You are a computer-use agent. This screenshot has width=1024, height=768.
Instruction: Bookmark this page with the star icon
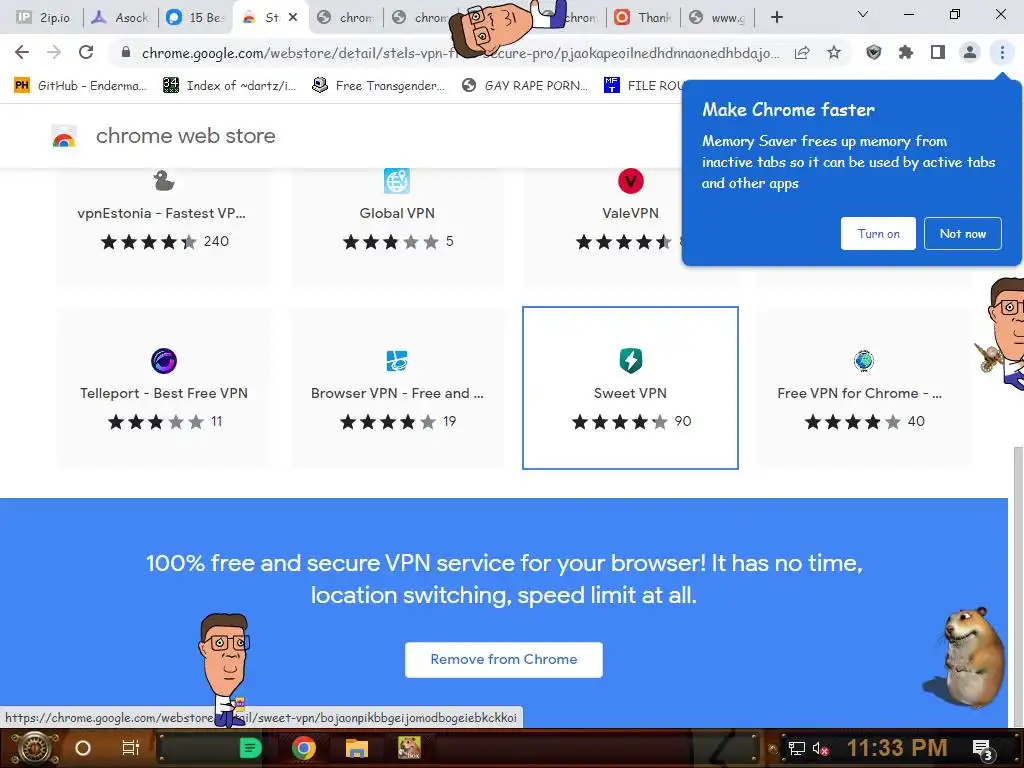[x=834, y=52]
